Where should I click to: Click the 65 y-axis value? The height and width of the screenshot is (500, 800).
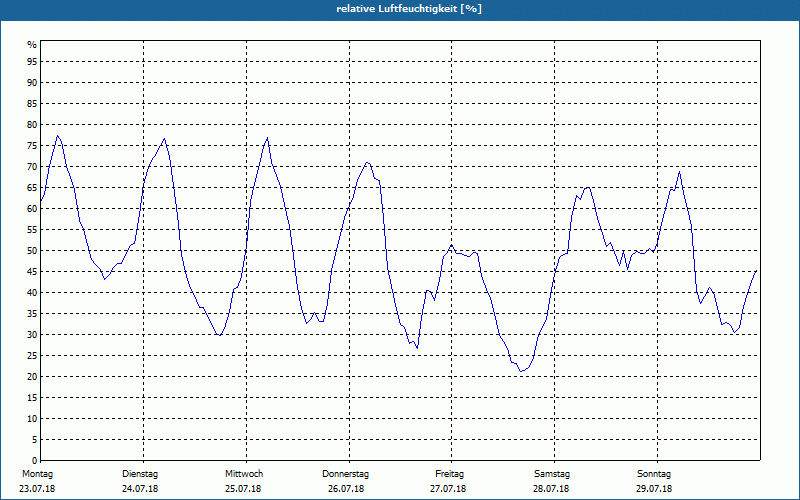(x=32, y=188)
